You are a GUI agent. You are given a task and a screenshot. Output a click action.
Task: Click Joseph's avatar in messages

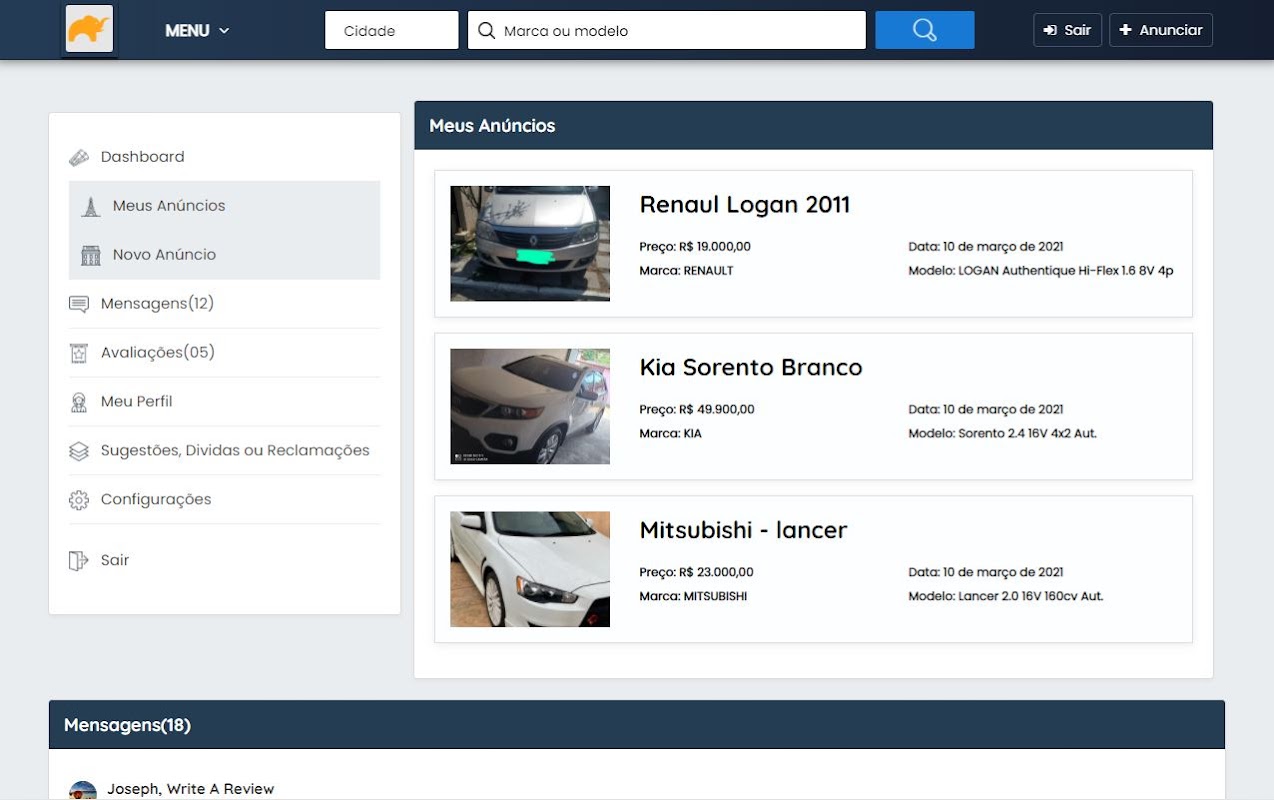coord(83,791)
